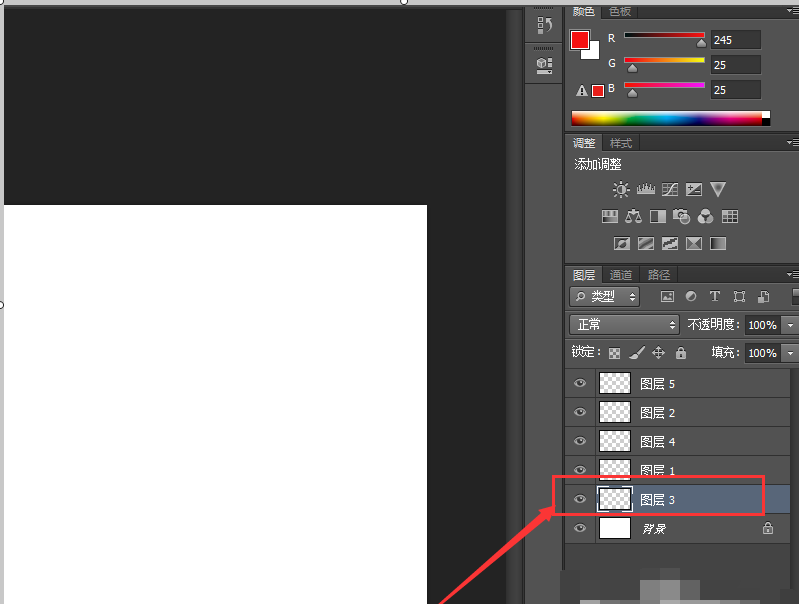Switch to the 样式 tab
This screenshot has height=604, width=799.
click(x=621, y=143)
